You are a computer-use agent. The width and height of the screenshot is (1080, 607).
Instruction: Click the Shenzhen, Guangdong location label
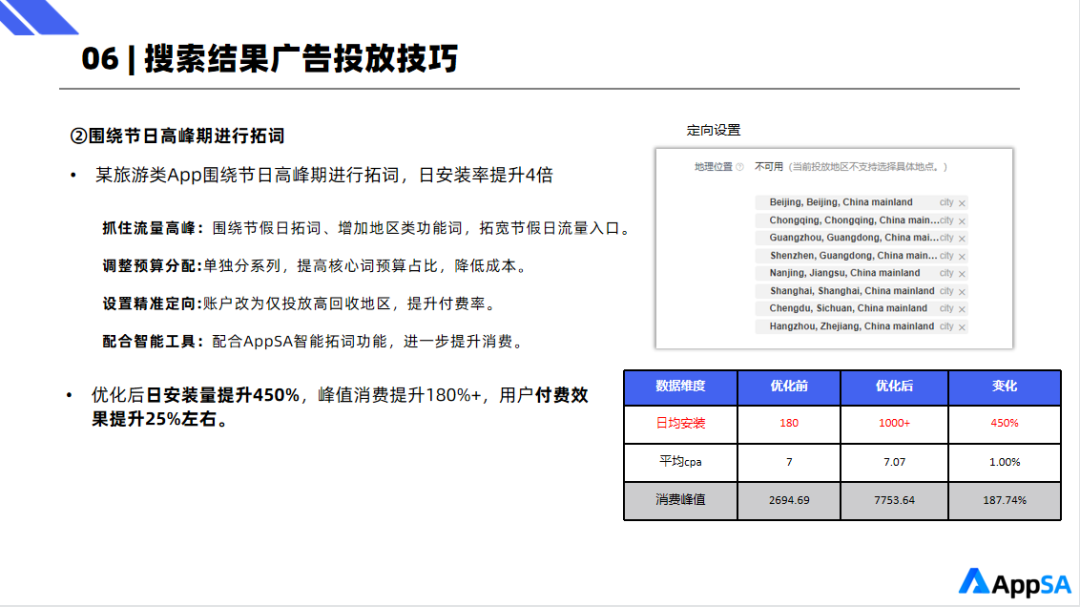(854, 255)
